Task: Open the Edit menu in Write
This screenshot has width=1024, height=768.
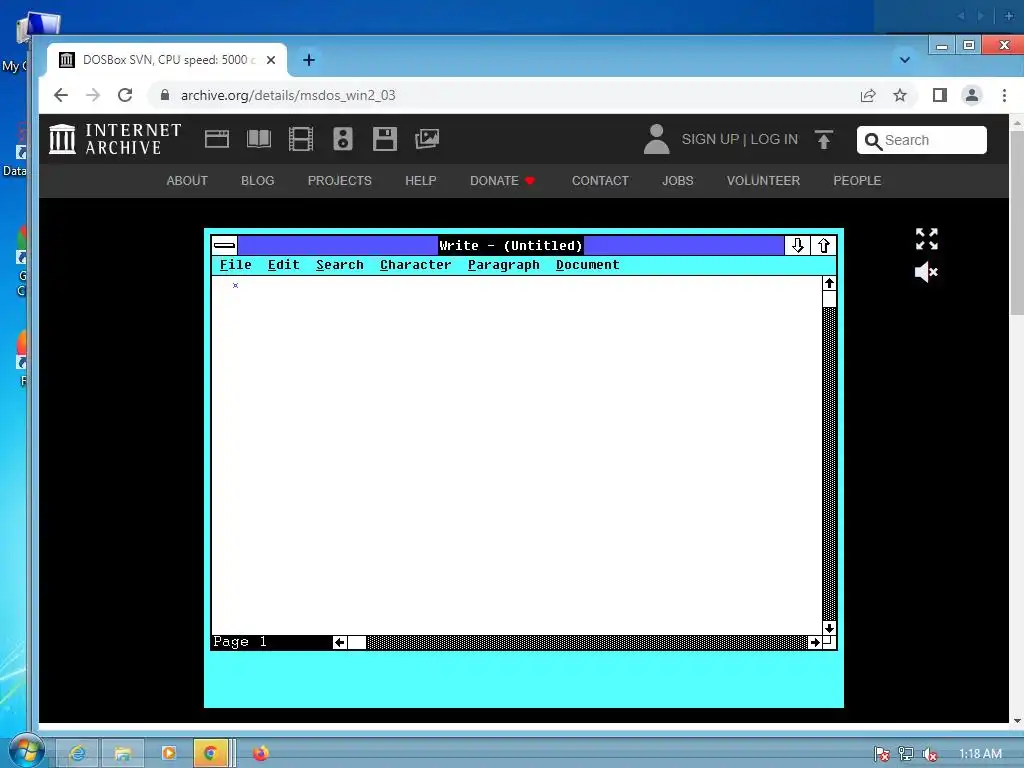Action: 283,265
